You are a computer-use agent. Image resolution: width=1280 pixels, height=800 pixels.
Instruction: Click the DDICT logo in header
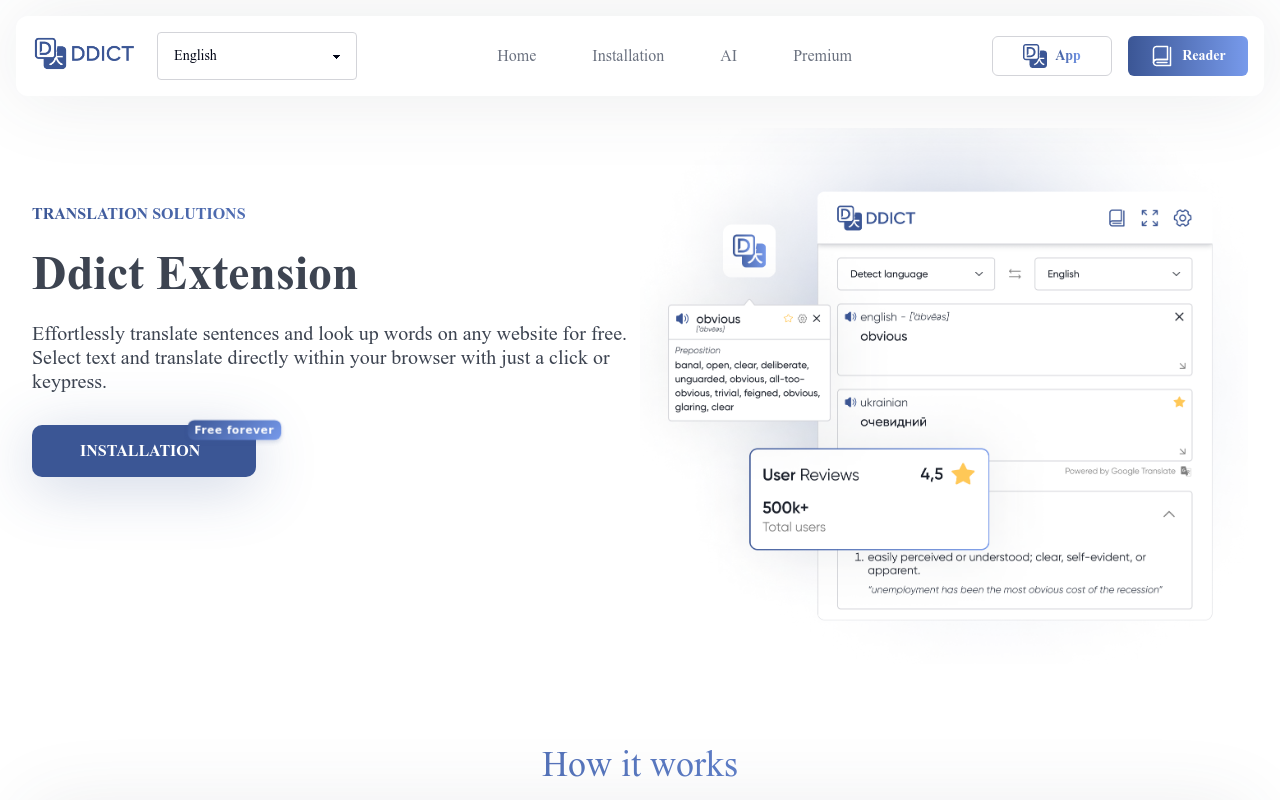point(84,54)
